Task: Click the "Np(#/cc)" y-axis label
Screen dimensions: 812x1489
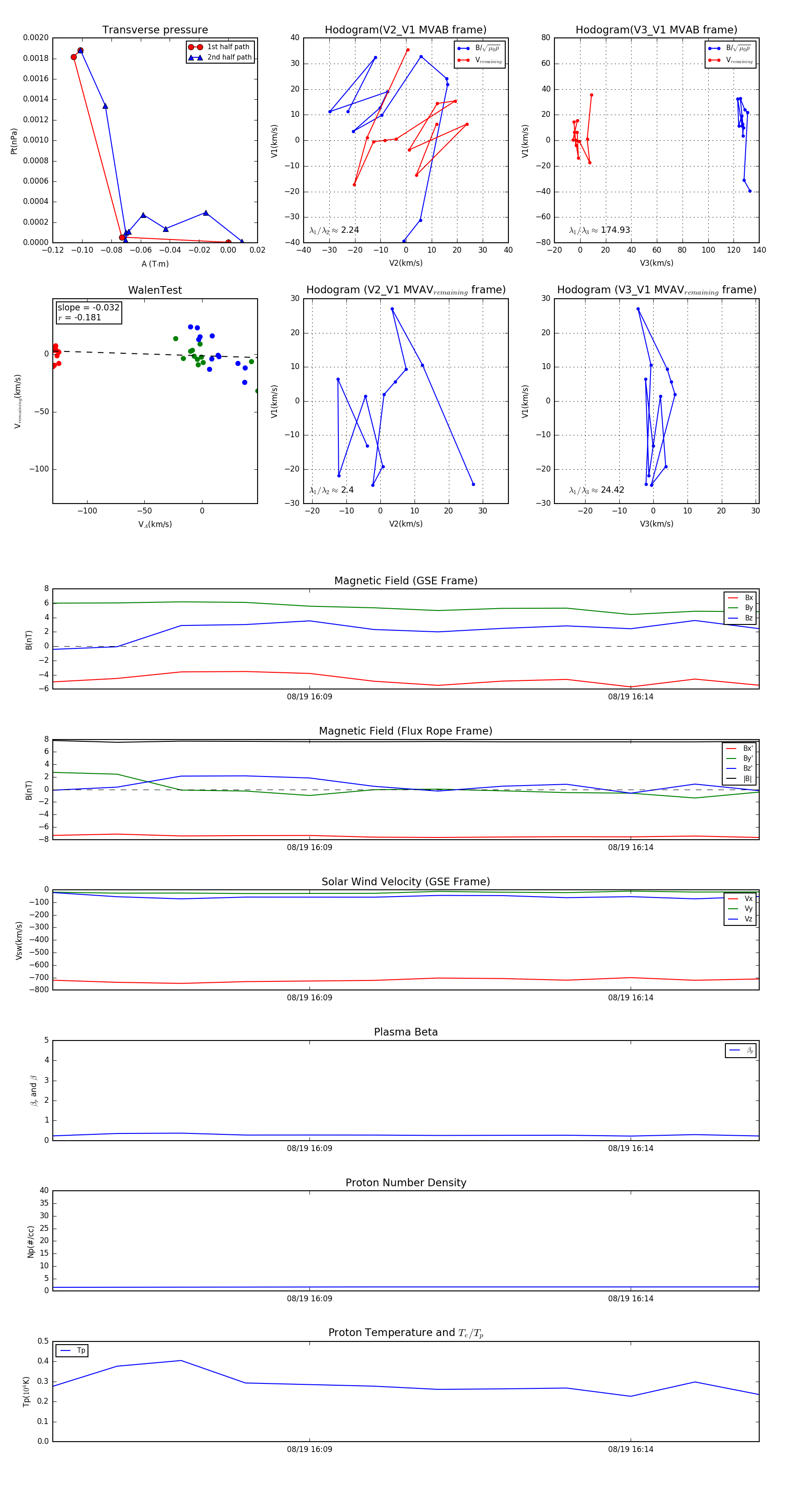Action: pyautogui.click(x=31, y=1241)
